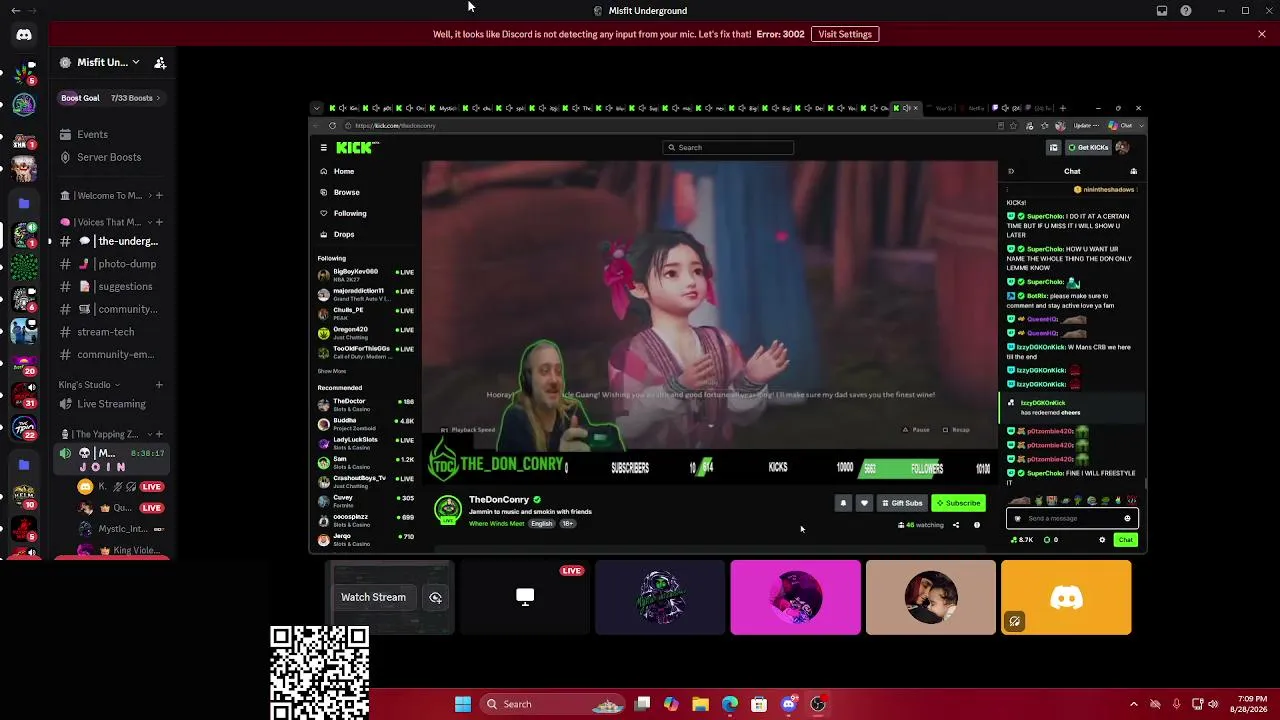
Task: Join the Live Streaming voice channel
Action: [111, 404]
